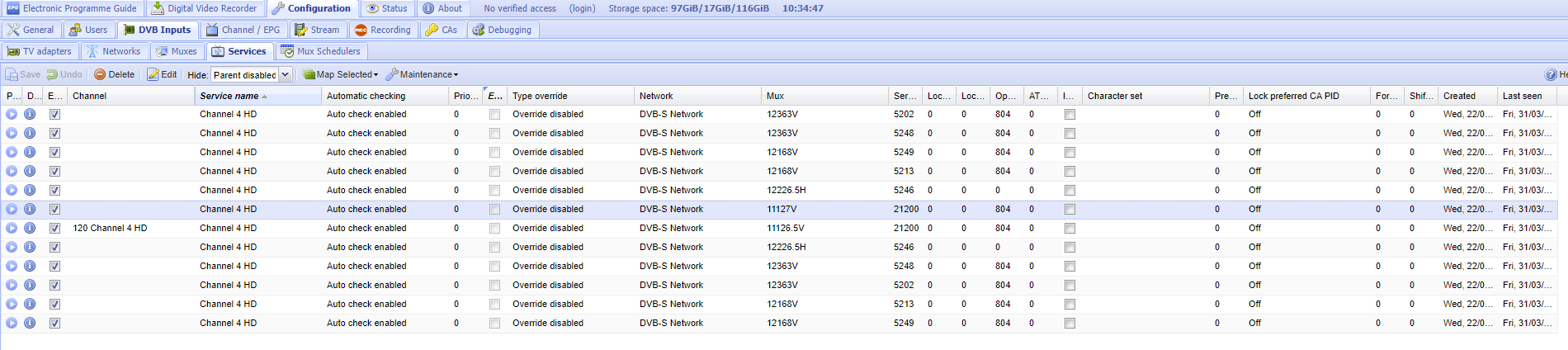1568x350 pixels.
Task: Toggle Enabled checkbox in first service row
Action: 54,115
